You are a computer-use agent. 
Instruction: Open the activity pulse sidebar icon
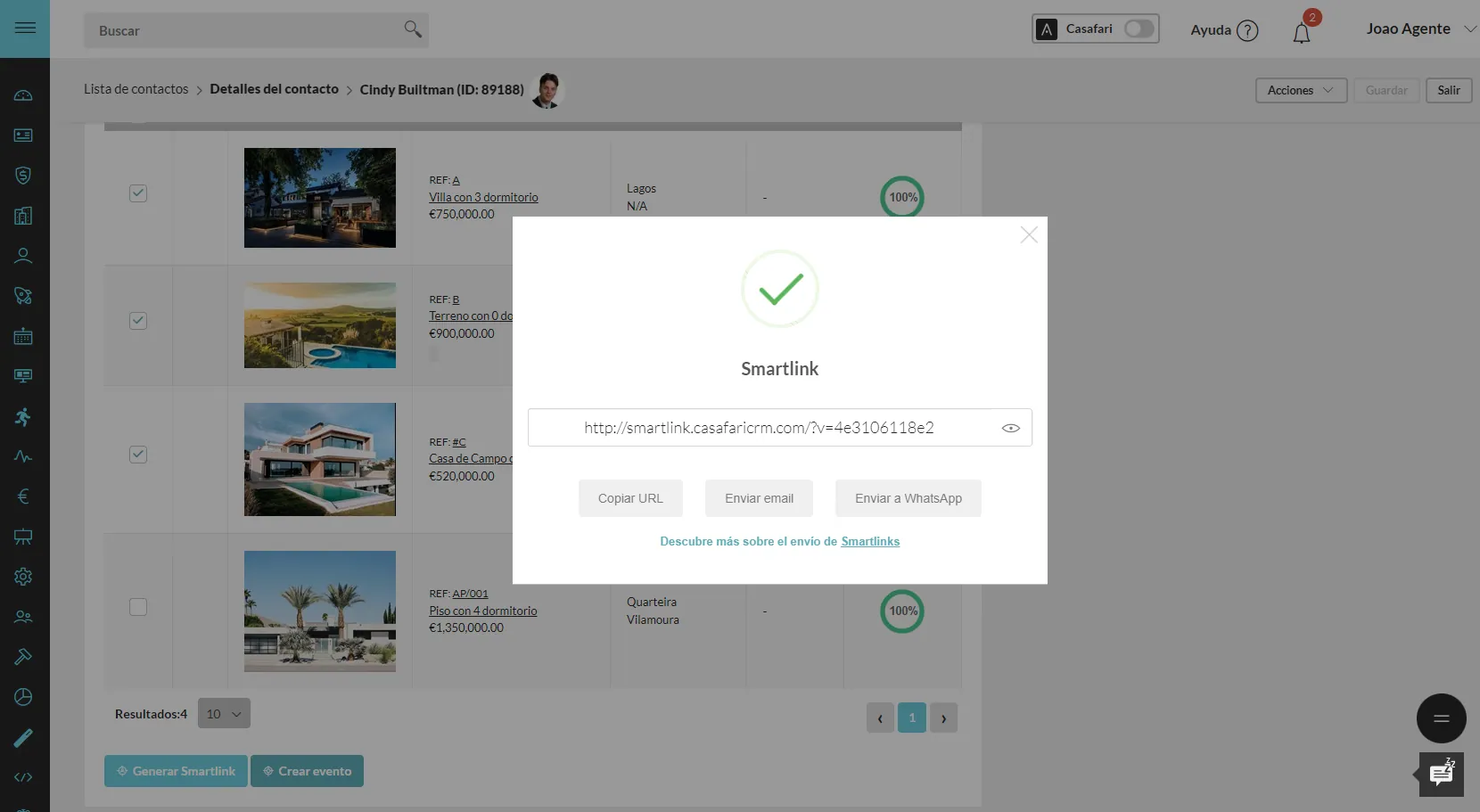(x=23, y=456)
